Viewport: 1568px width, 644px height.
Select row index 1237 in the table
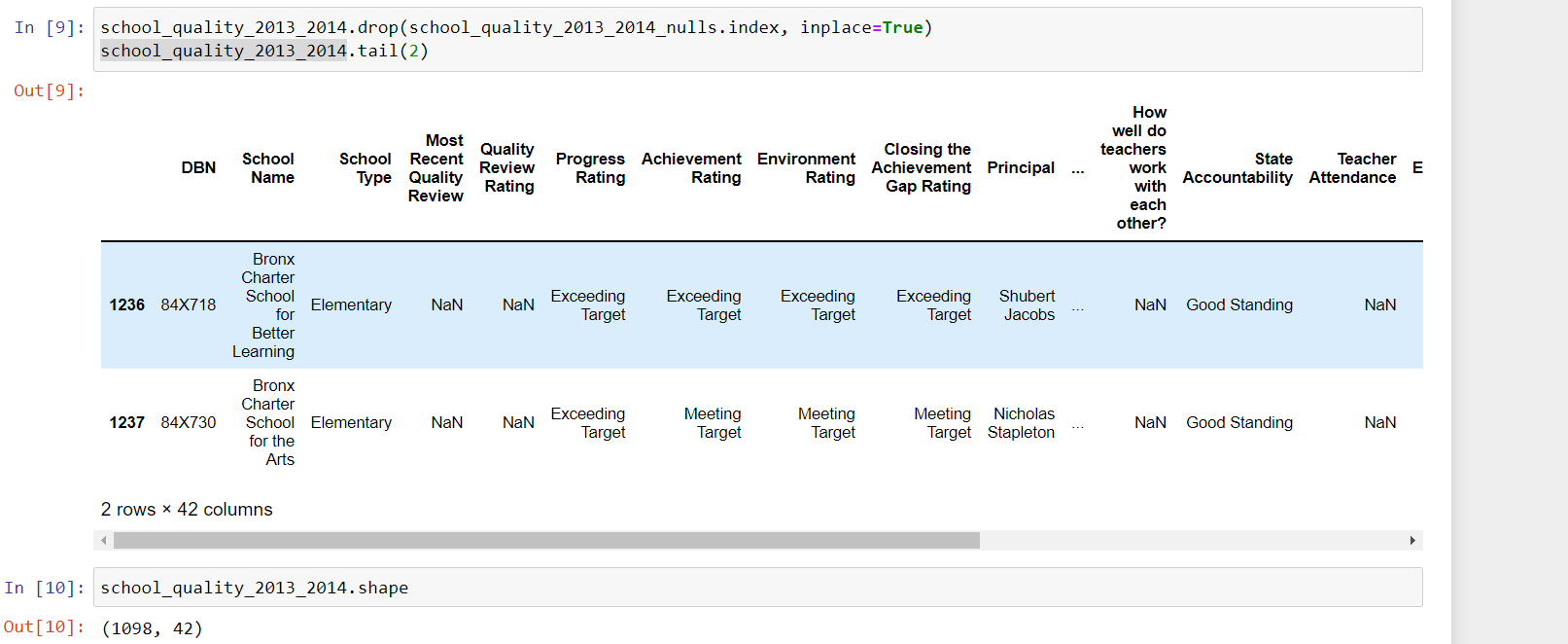click(x=126, y=422)
